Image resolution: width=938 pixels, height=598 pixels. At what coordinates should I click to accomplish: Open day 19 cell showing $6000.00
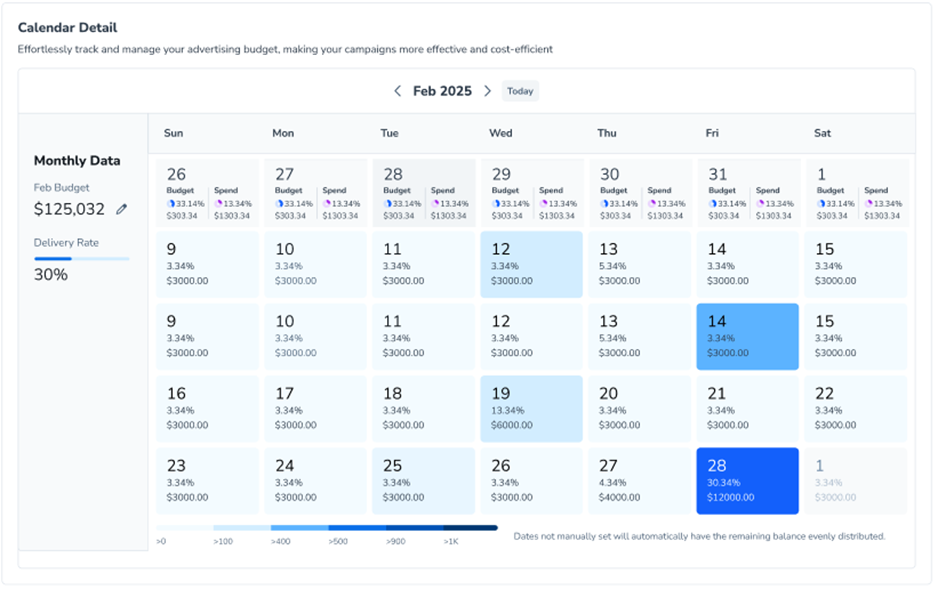(x=531, y=409)
